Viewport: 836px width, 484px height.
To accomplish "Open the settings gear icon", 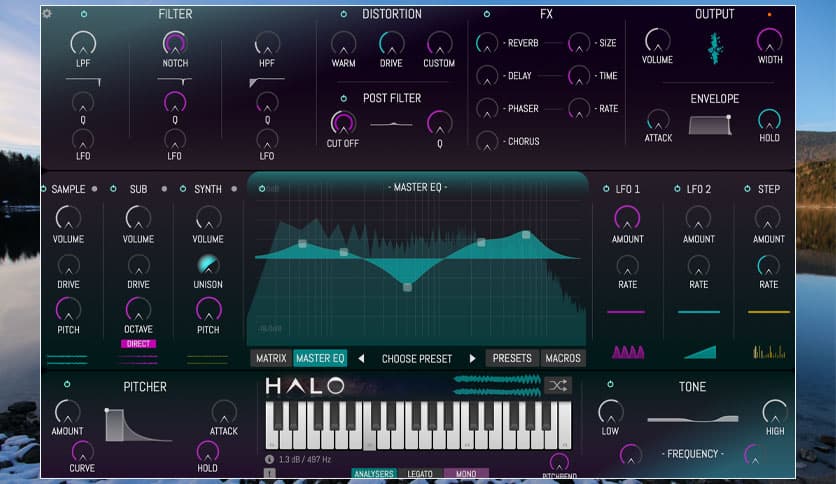I will coord(47,13).
